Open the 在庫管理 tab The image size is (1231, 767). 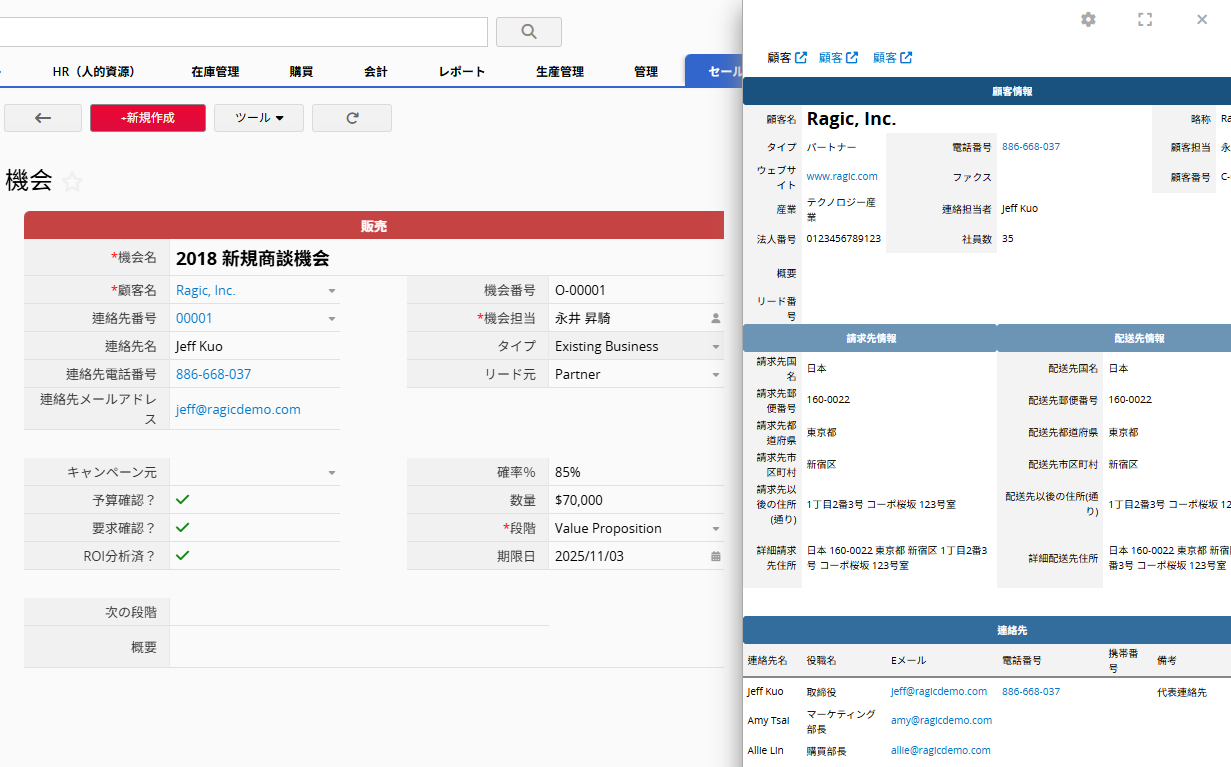click(x=215, y=72)
